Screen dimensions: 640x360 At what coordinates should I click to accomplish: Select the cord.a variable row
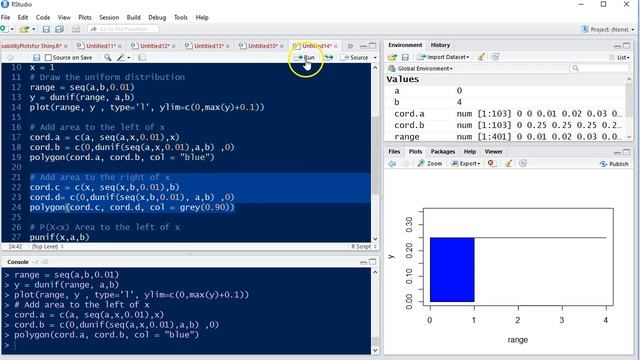505,114
